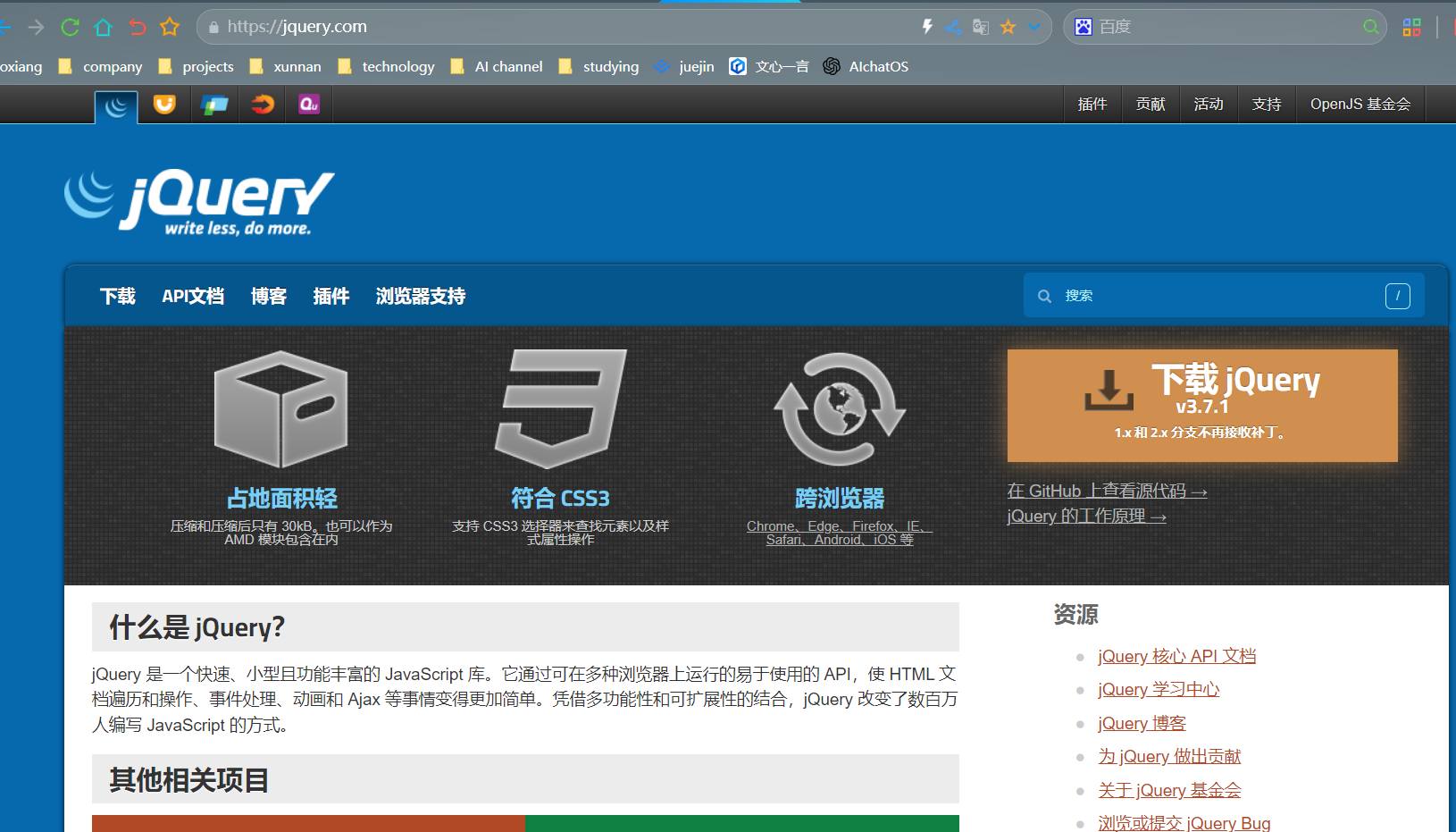The image size is (1456, 832).
Task: Go forward with the browser arrow
Action: point(36,27)
